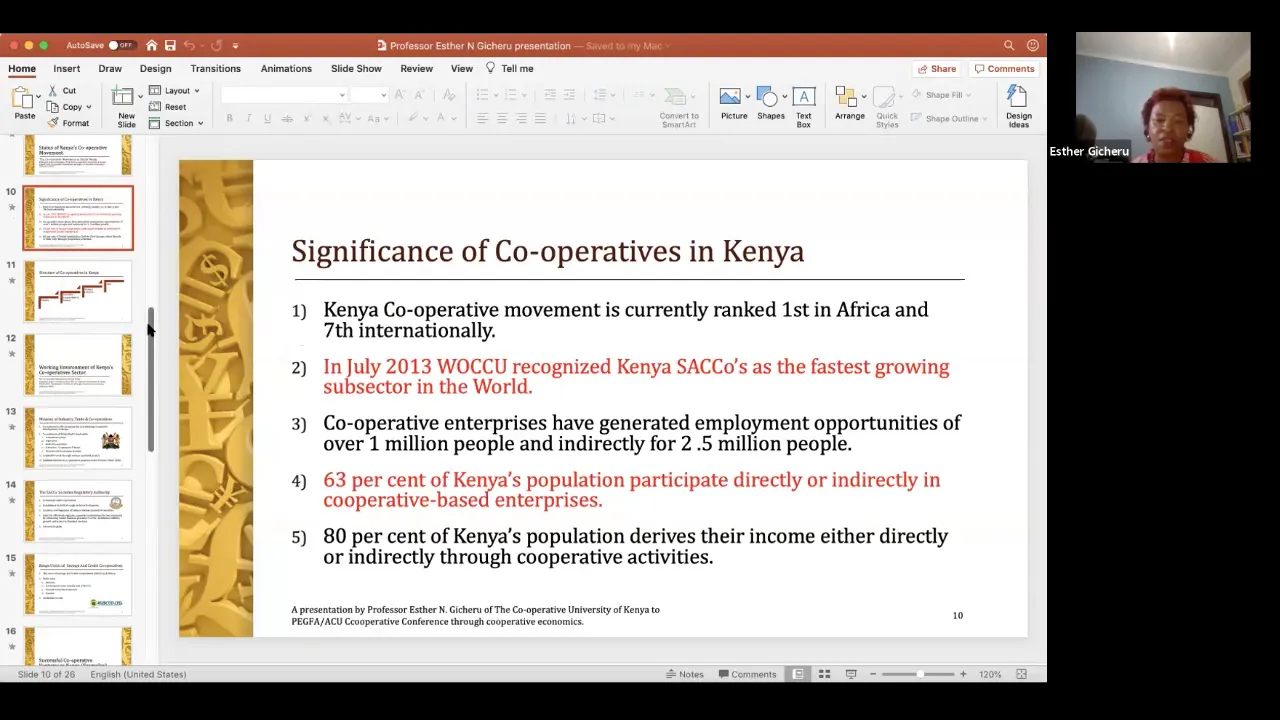This screenshot has height=720, width=1280.
Task: Switch to Normal view icon
Action: tap(798, 674)
